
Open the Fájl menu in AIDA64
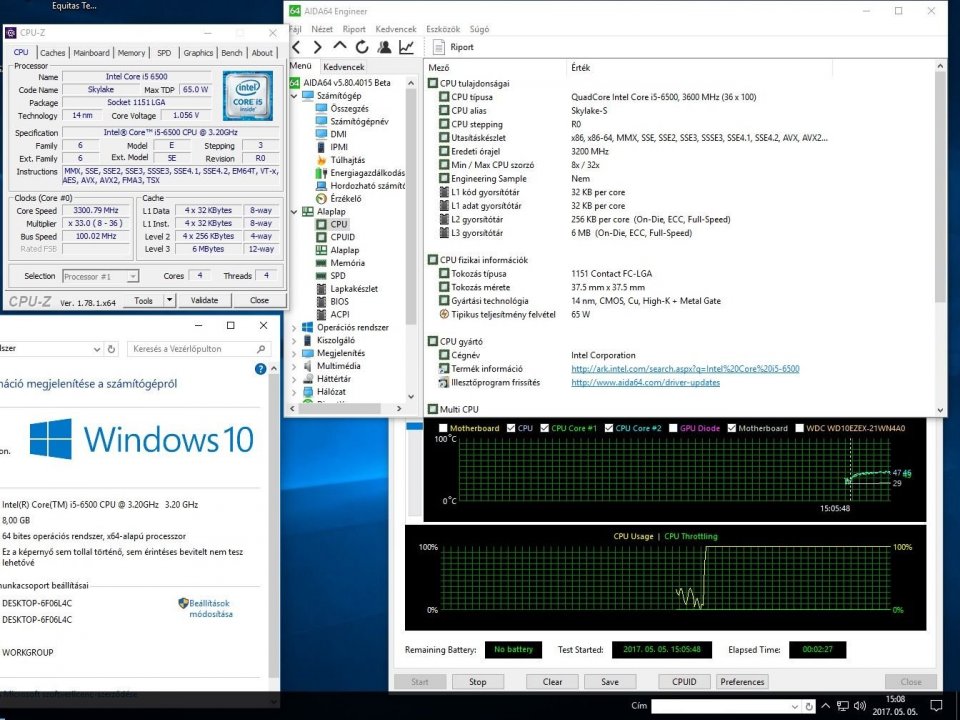(295, 29)
